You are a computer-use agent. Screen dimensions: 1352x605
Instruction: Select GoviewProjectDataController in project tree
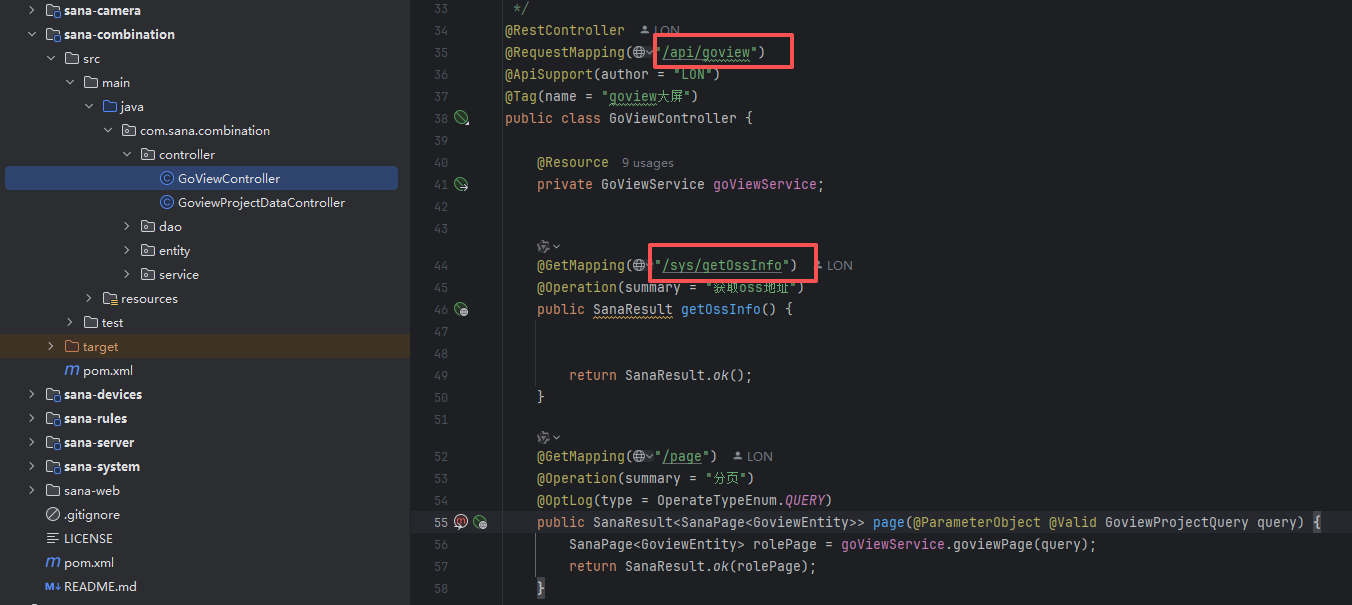(x=261, y=203)
